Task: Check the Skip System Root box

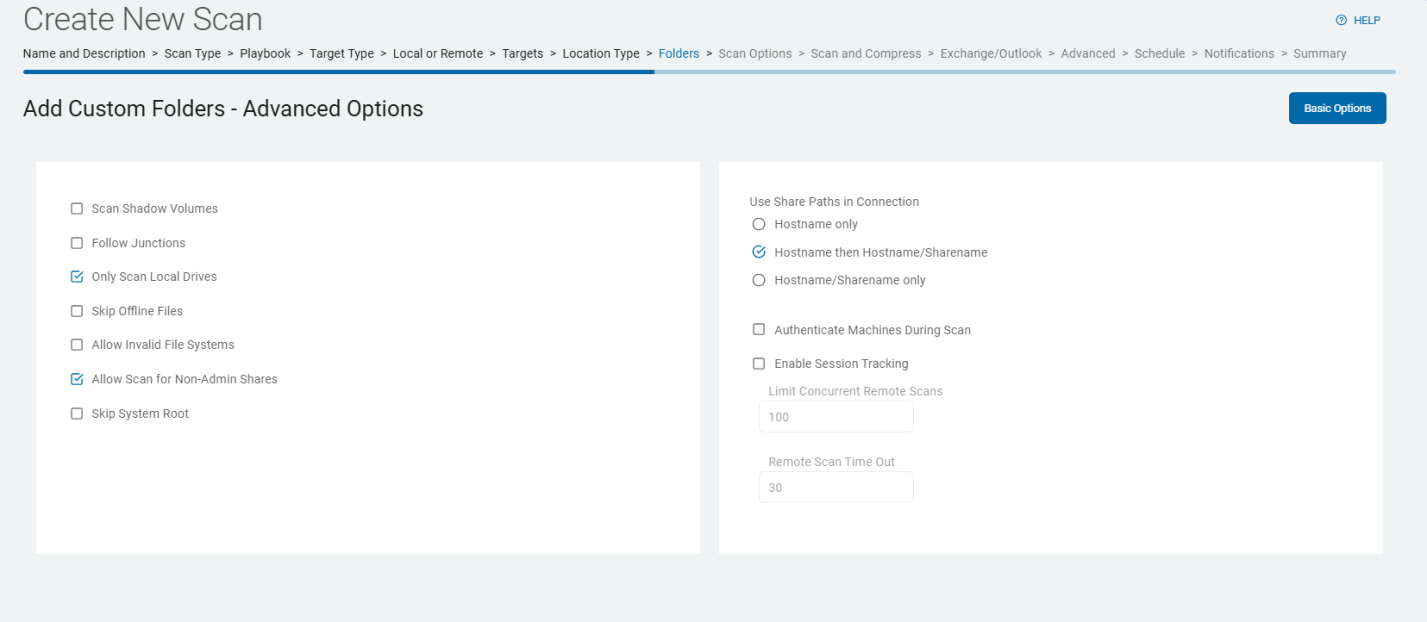Action: (x=77, y=414)
